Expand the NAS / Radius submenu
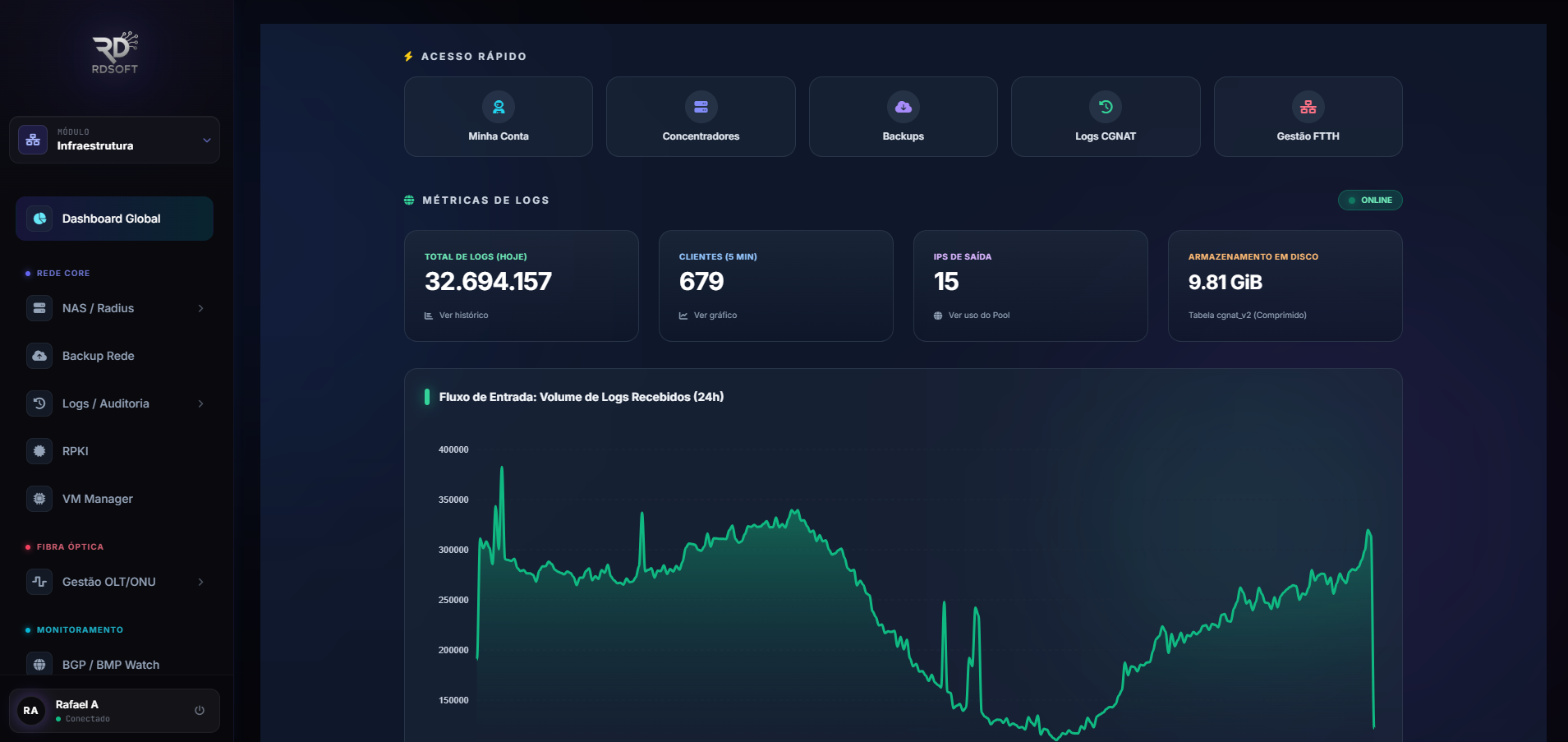 [x=201, y=307]
